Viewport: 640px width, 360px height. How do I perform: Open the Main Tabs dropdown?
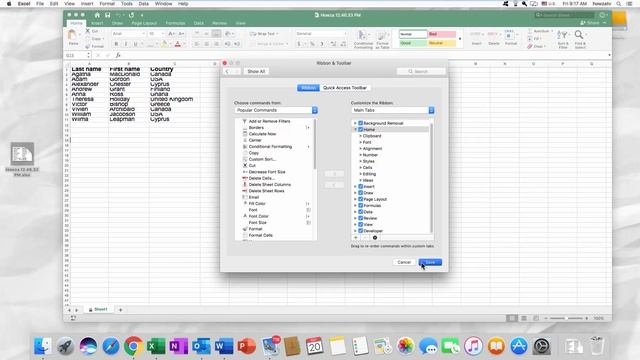coord(393,110)
